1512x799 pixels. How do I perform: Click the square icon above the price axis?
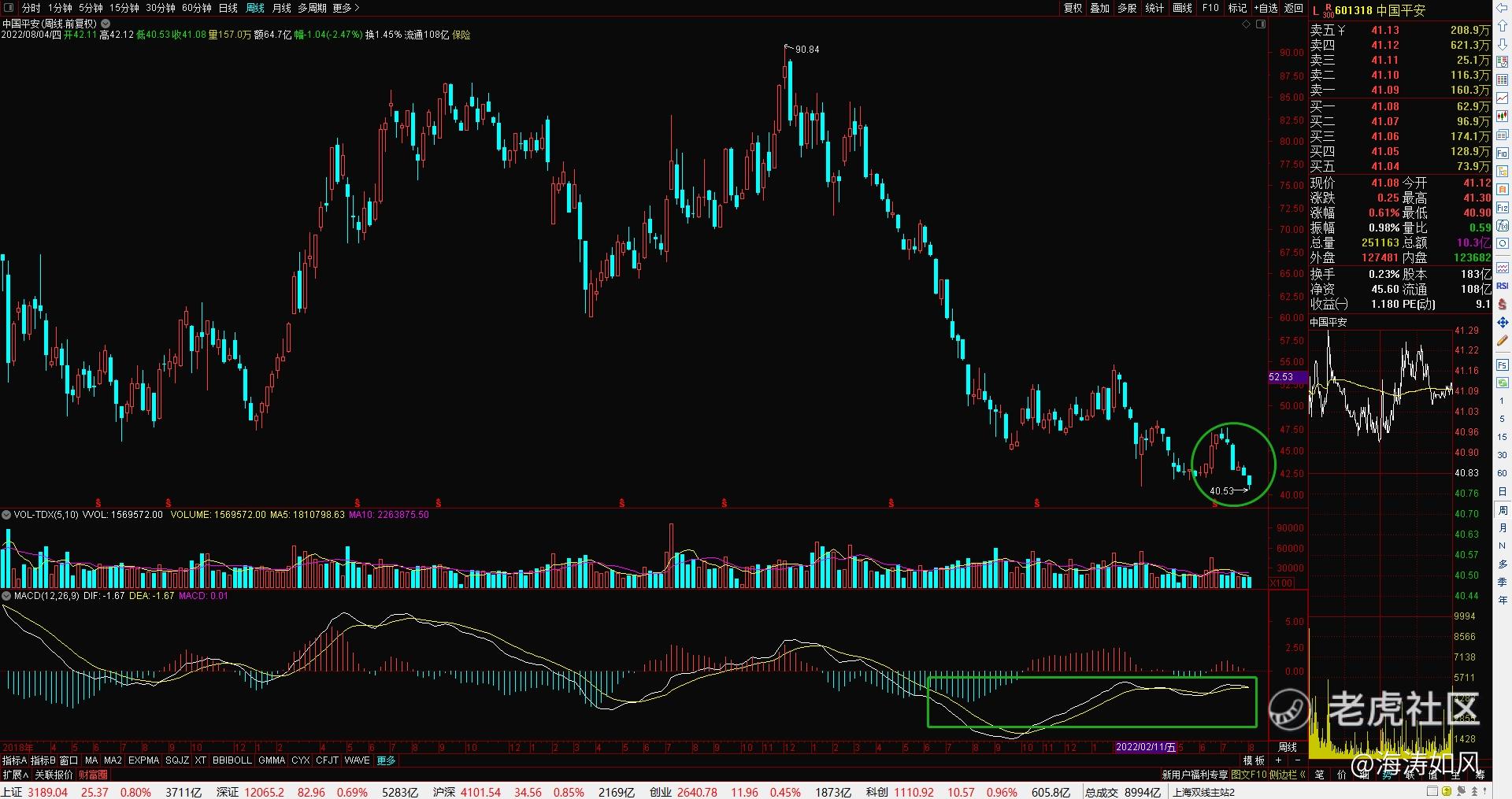(1260, 24)
